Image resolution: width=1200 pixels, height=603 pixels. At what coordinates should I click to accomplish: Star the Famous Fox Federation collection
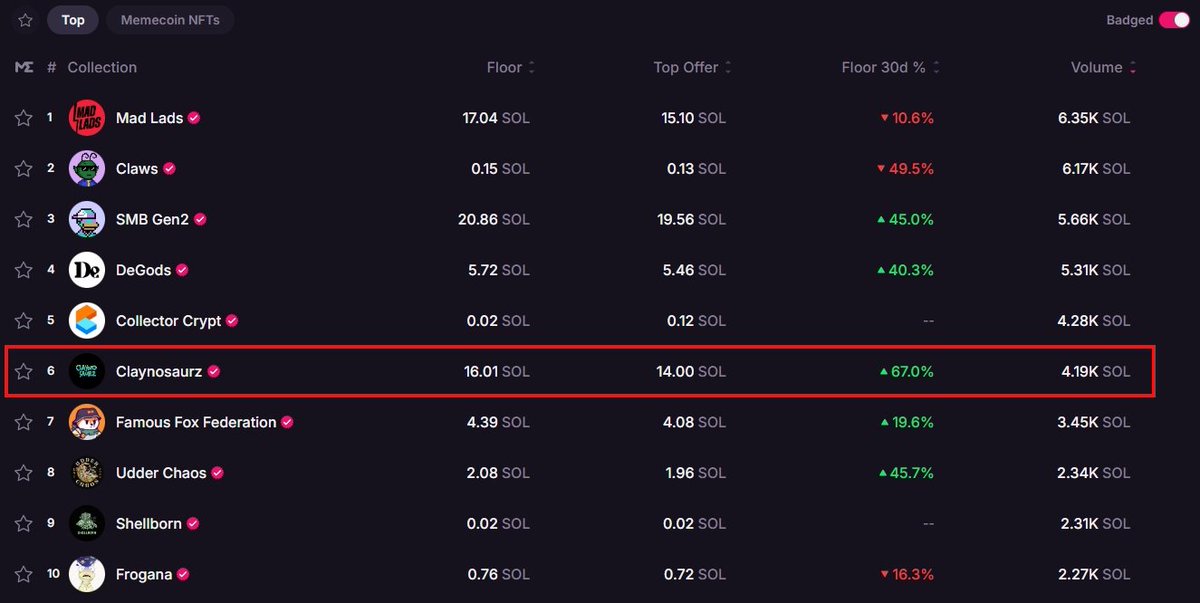(24, 422)
